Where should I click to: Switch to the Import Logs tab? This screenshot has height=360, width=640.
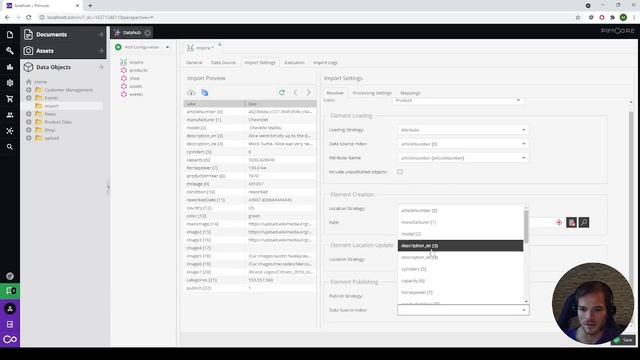325,62
